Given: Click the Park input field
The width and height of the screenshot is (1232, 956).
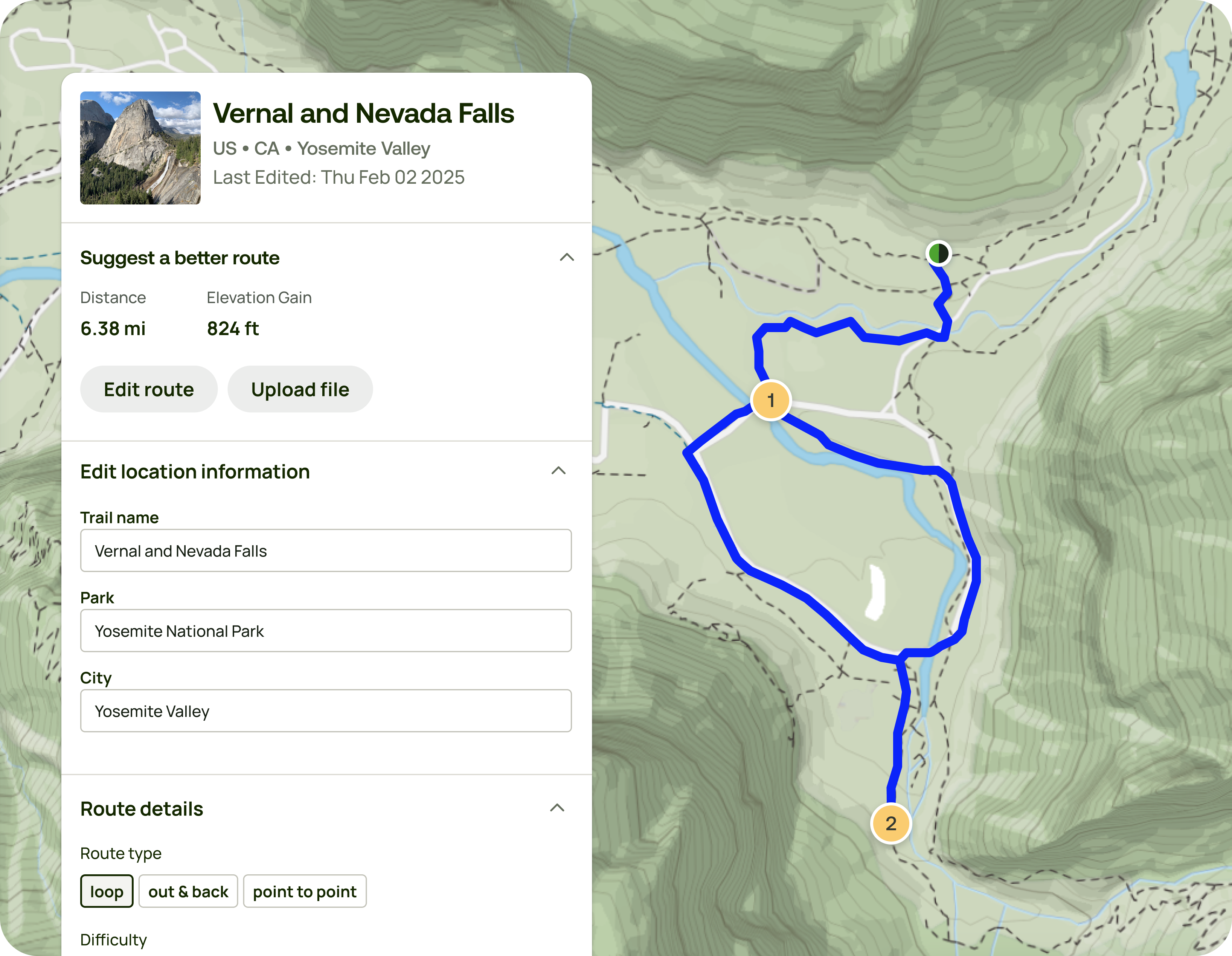Looking at the screenshot, I should coord(325,631).
